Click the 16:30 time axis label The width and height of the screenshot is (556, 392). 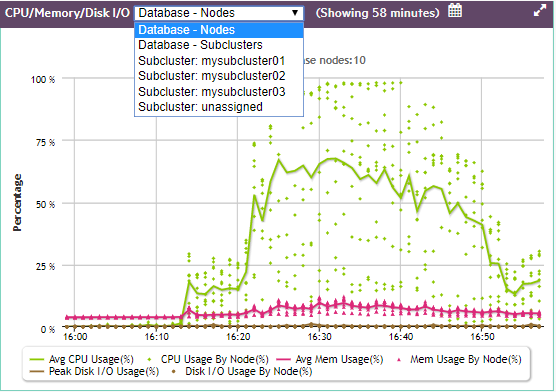[x=319, y=336]
